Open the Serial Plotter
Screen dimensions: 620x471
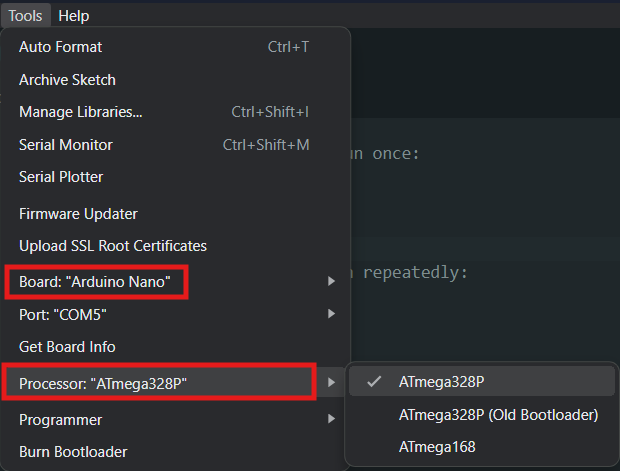tap(61, 177)
